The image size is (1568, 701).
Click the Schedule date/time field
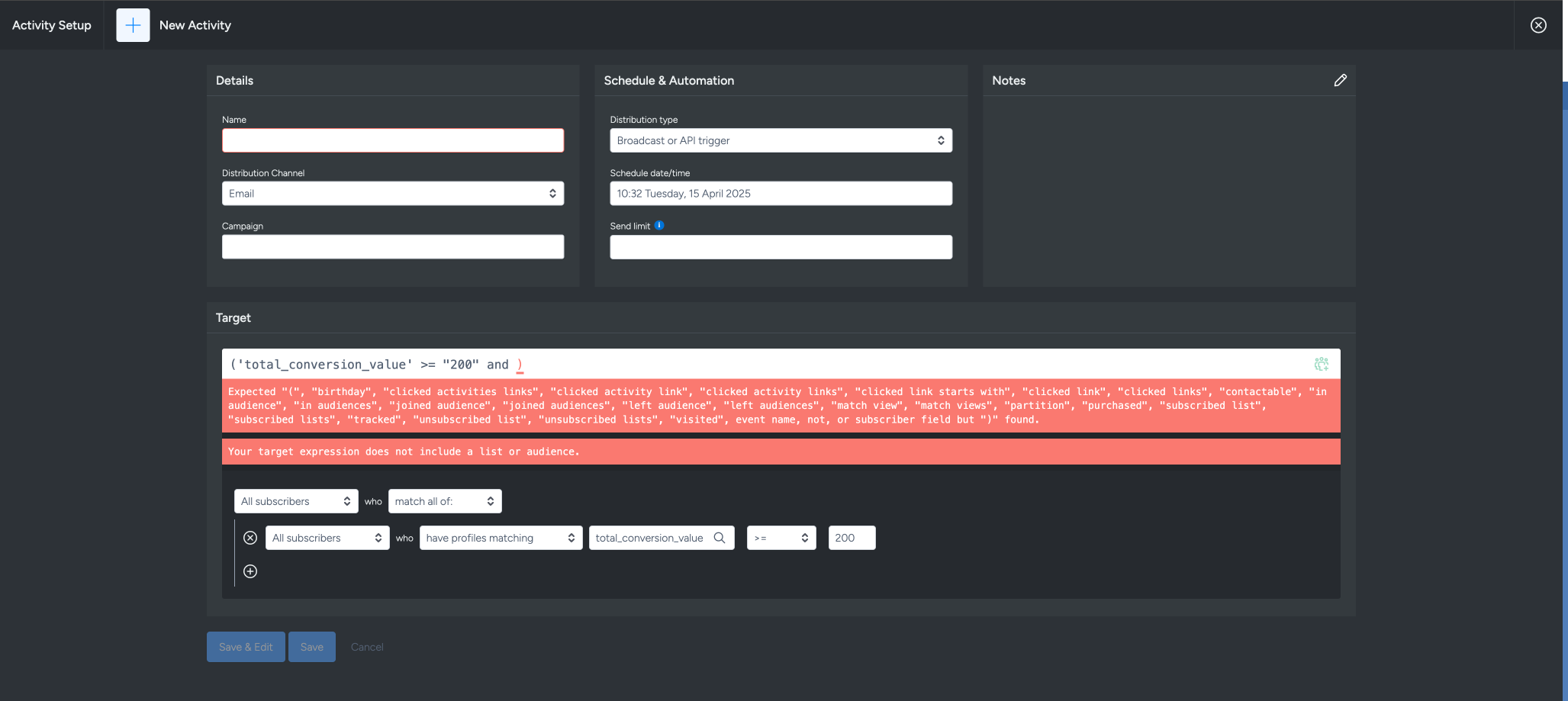tap(781, 194)
